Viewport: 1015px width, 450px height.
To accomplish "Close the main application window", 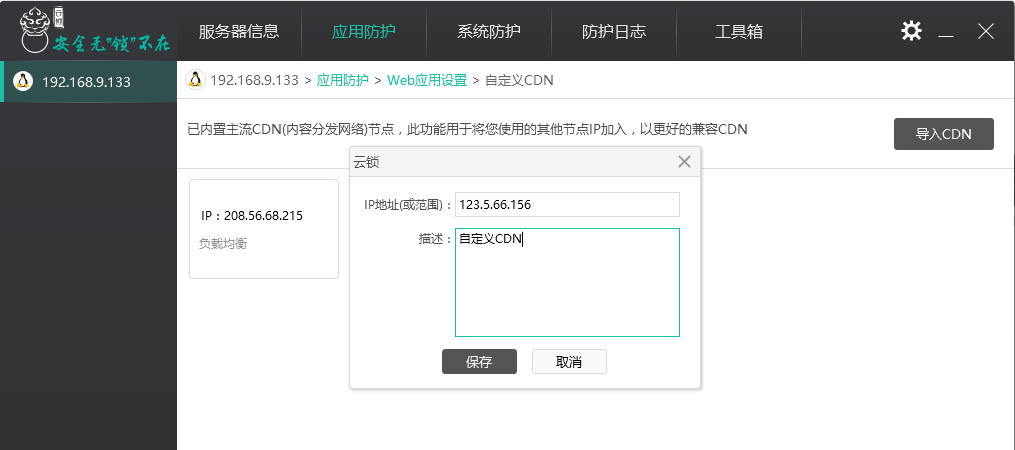I will [986, 30].
